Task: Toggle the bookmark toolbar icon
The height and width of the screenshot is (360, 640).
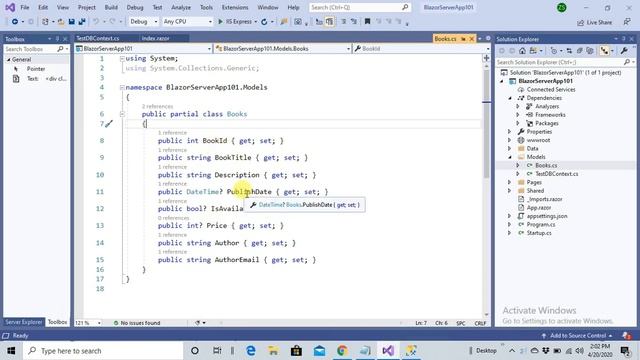Action: coord(367,22)
